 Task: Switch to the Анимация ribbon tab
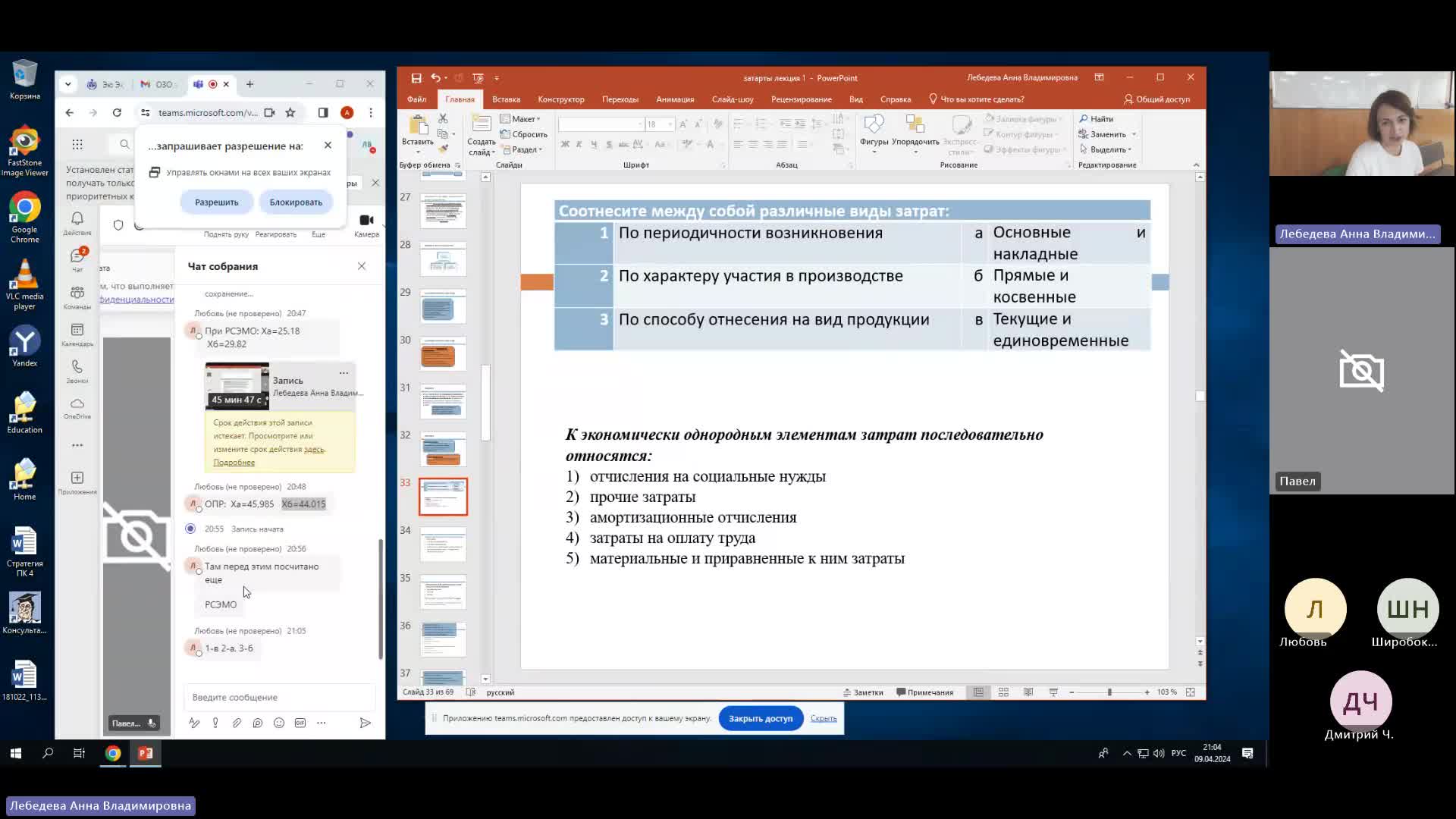pyautogui.click(x=675, y=99)
